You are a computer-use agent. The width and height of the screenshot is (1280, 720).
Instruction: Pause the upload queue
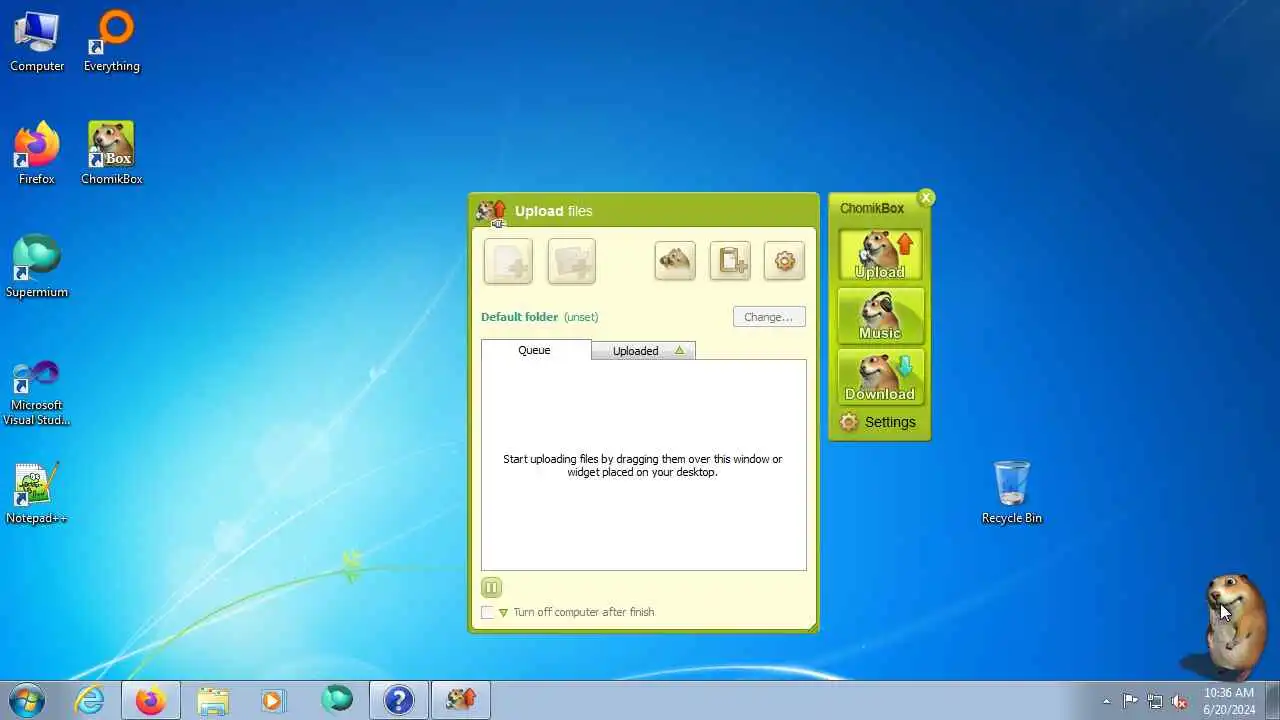tap(491, 587)
